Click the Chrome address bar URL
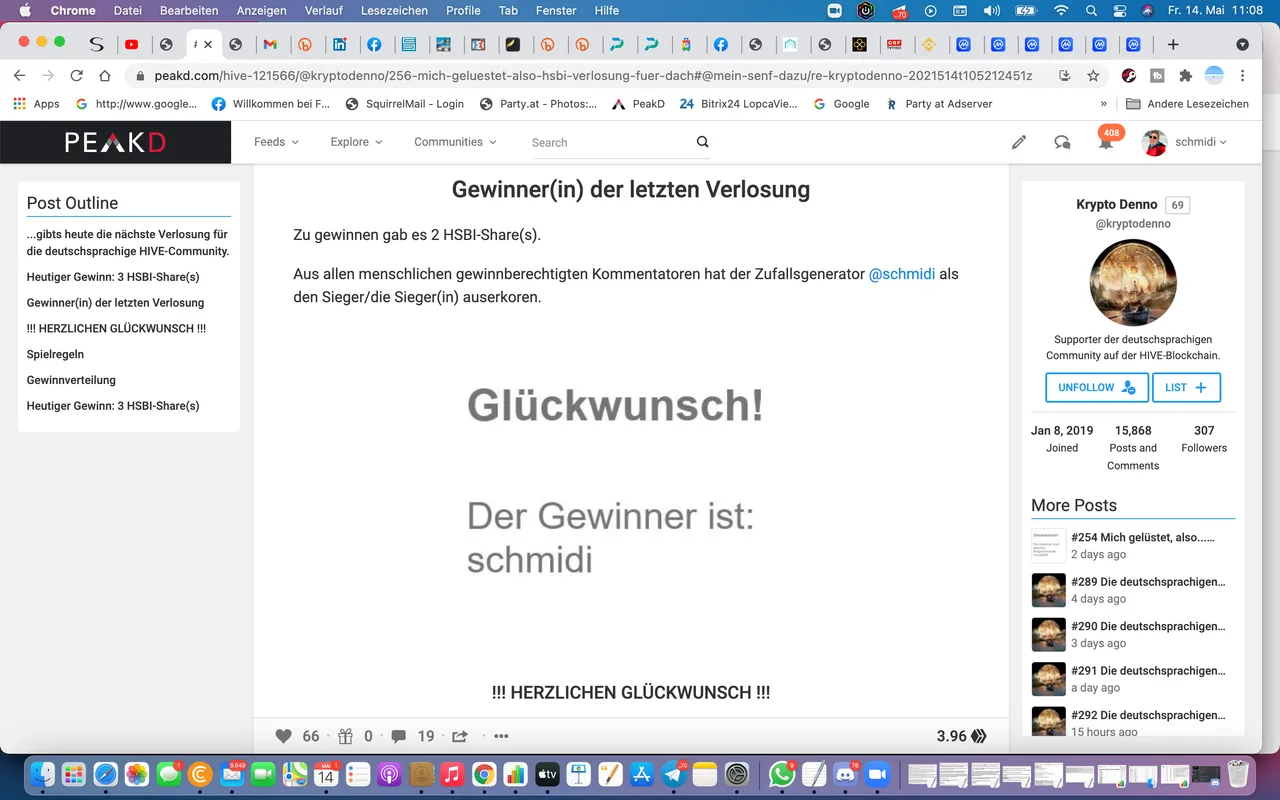The image size is (1280, 800). tap(593, 76)
